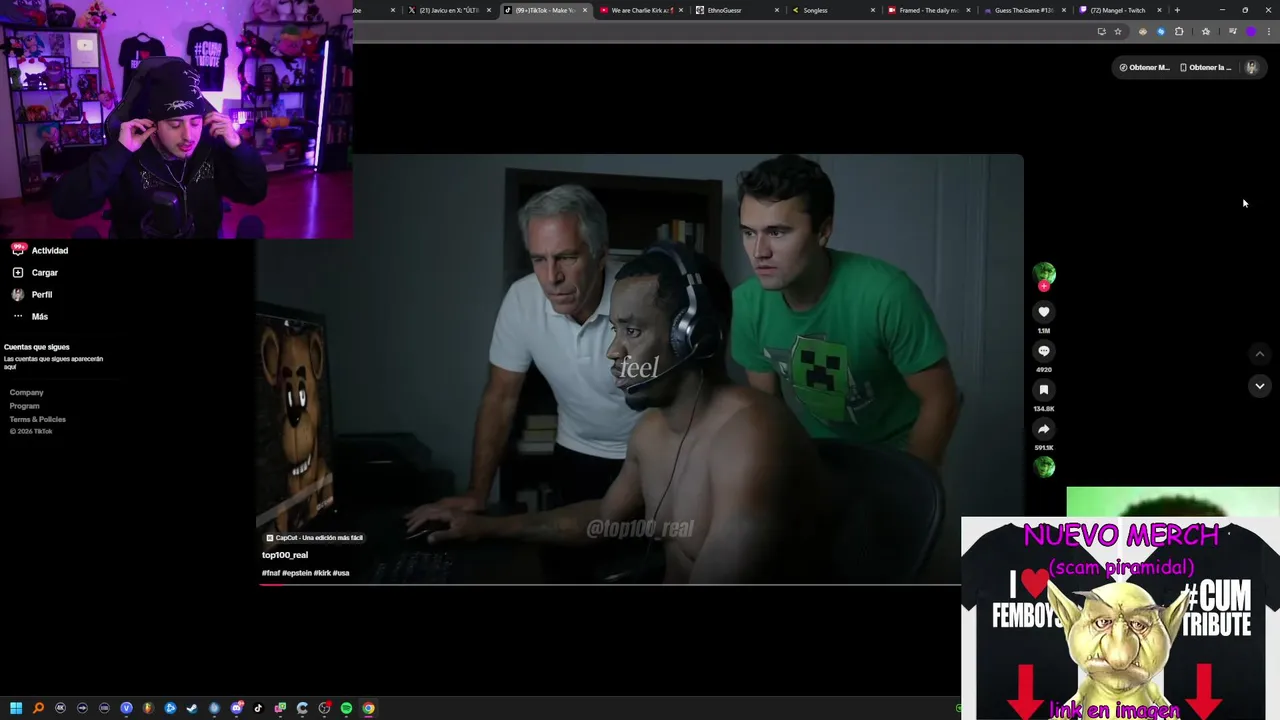The image size is (1280, 720).
Task: Follow creator with red plus badge
Action: pyautogui.click(x=1043, y=286)
